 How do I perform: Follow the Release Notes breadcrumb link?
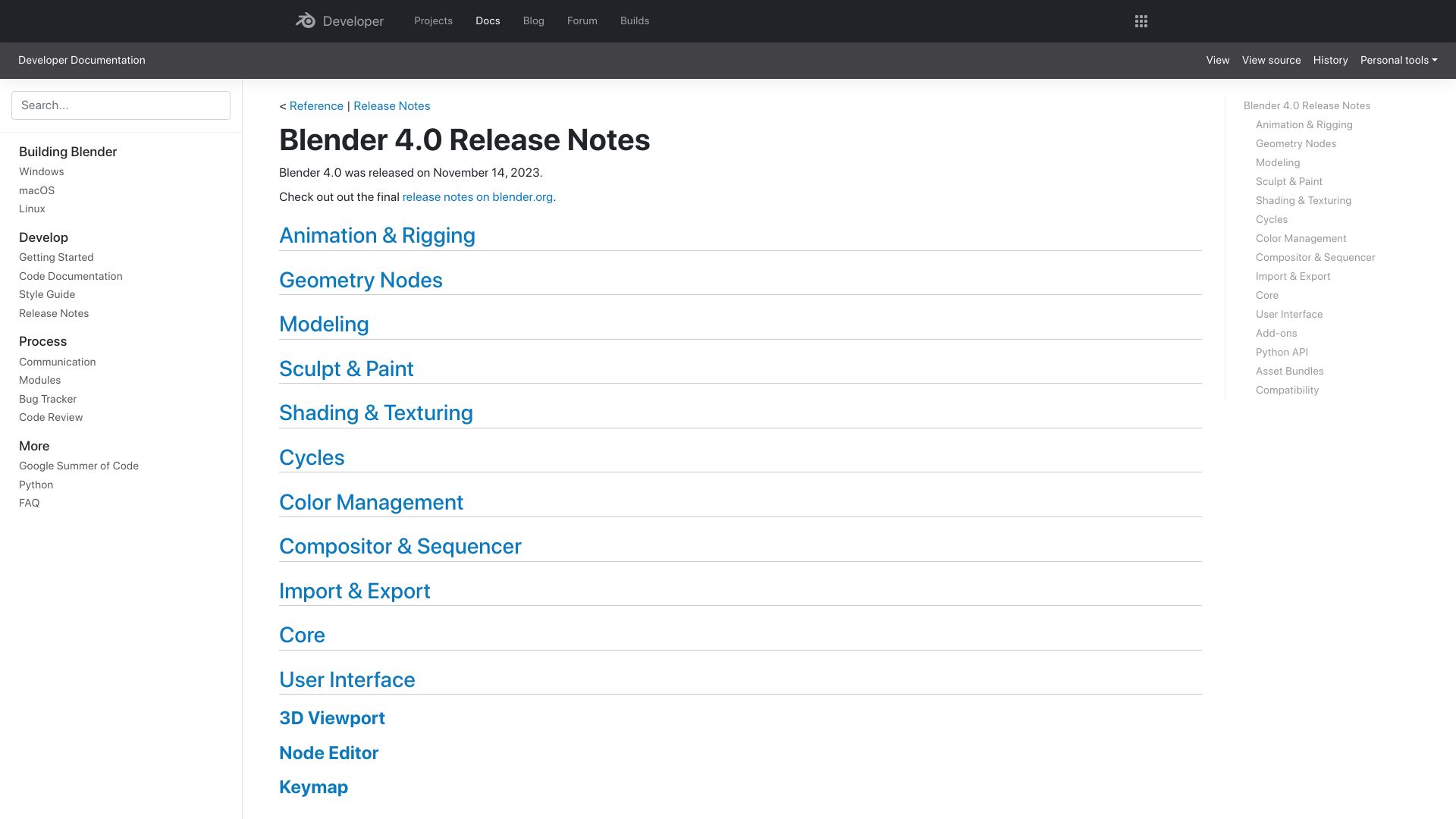coord(392,106)
